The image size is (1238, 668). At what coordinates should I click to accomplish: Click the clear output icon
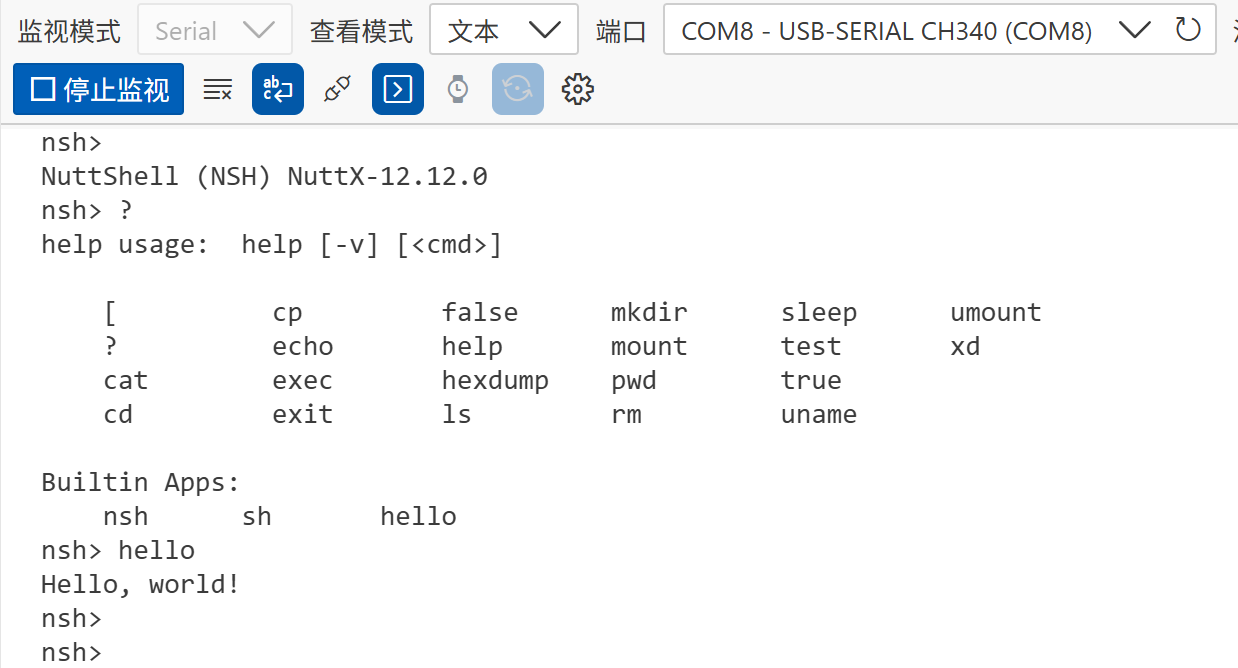(217, 90)
